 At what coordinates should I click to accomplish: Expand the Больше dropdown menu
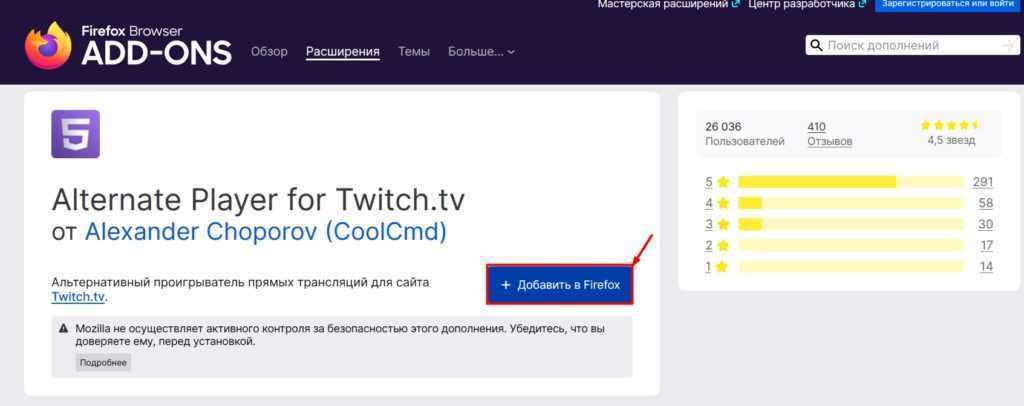[x=481, y=51]
